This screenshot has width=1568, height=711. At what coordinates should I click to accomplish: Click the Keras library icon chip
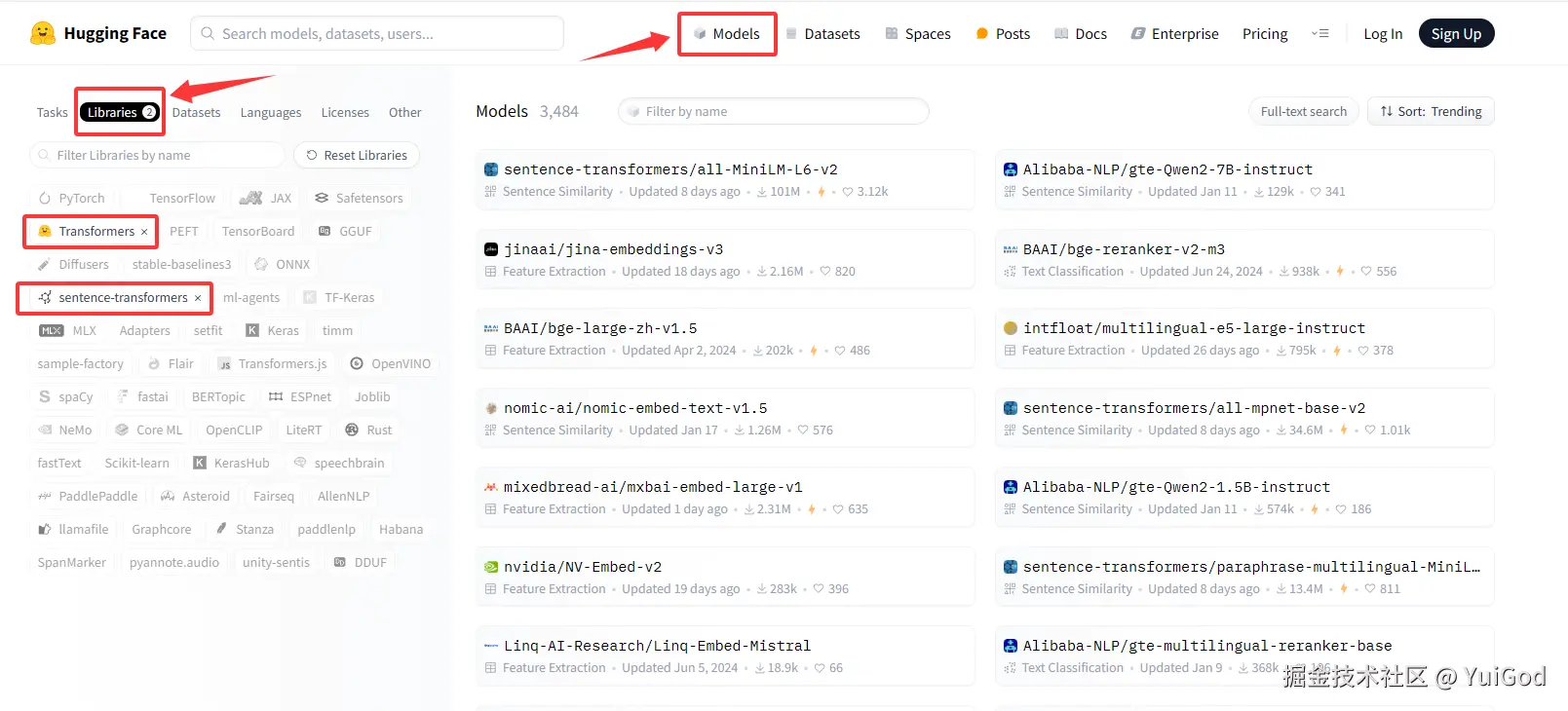[273, 330]
